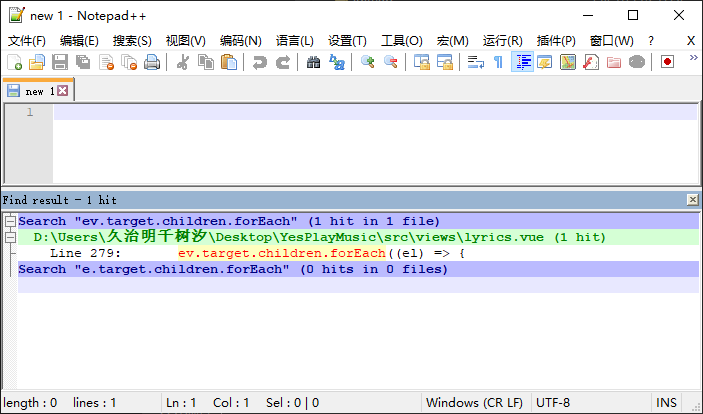Open the Function List icon
This screenshot has height=414, width=703.
591,62
